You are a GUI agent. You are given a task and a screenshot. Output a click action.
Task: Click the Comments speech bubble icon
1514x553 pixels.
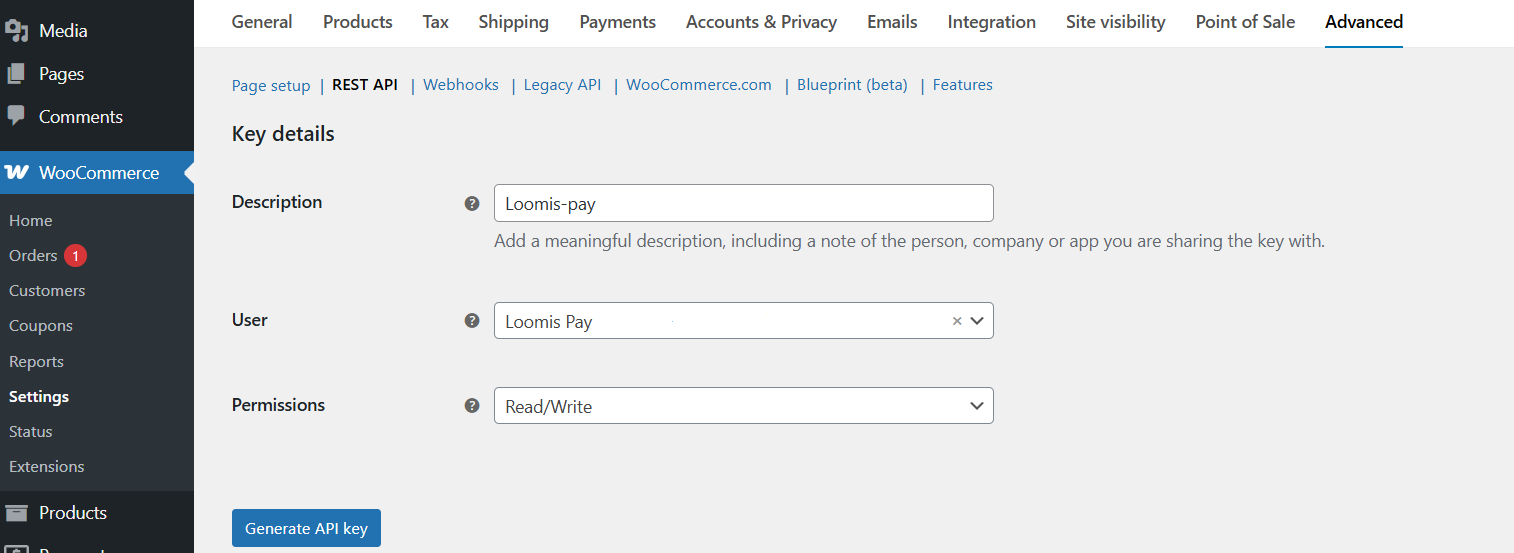click(16, 116)
